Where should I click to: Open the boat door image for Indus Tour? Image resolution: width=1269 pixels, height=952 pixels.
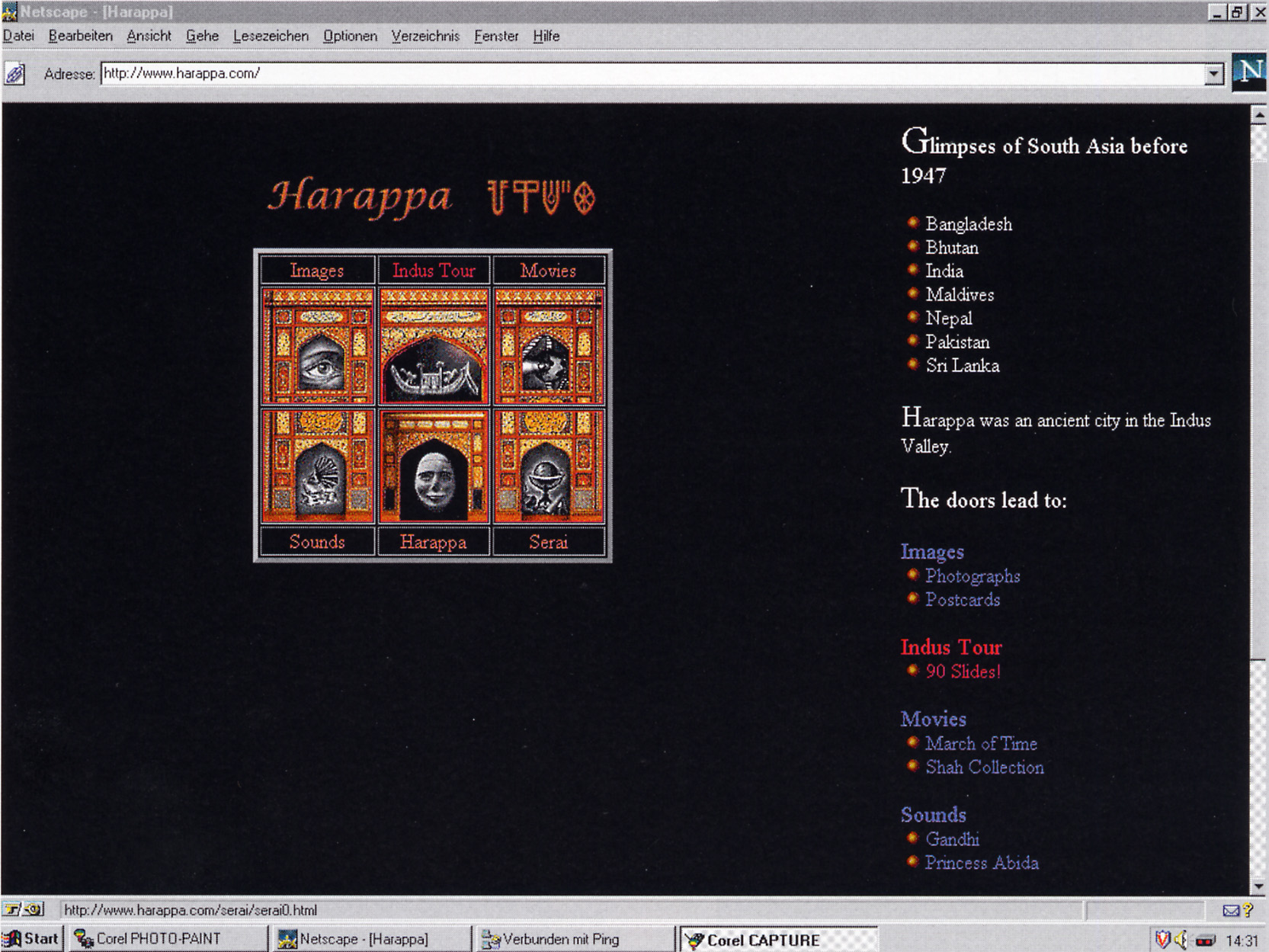(434, 346)
